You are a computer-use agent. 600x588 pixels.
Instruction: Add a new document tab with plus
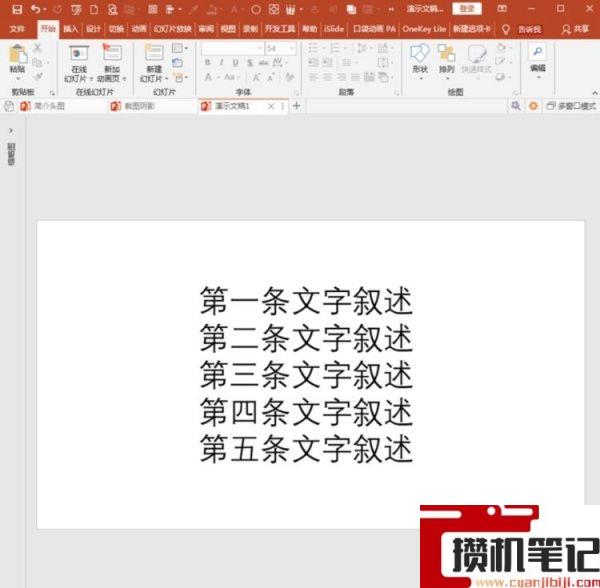pos(296,106)
